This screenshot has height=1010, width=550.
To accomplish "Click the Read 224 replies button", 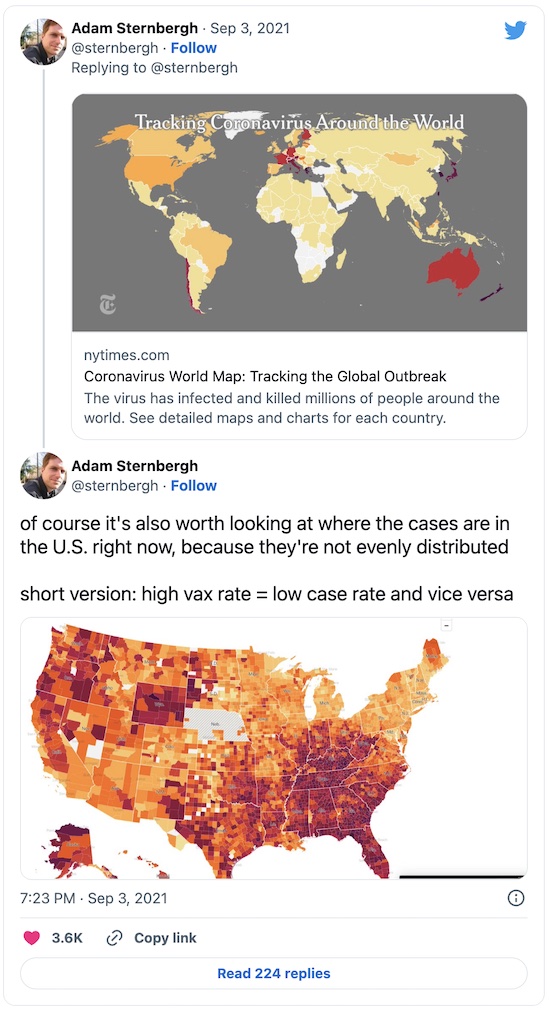I will tap(274, 973).
